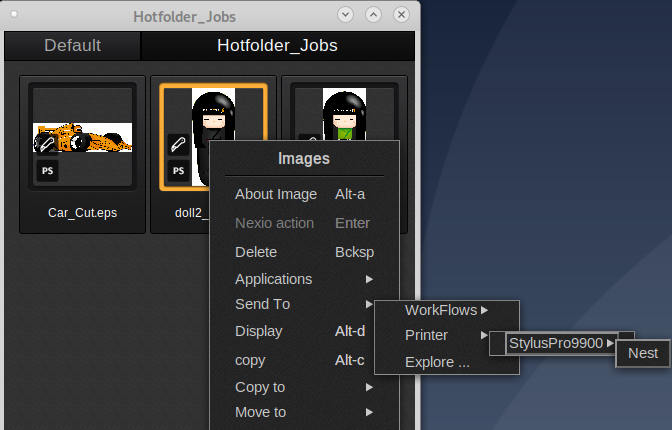Open the WorkFlows submenu
672x430 pixels.
447,310
